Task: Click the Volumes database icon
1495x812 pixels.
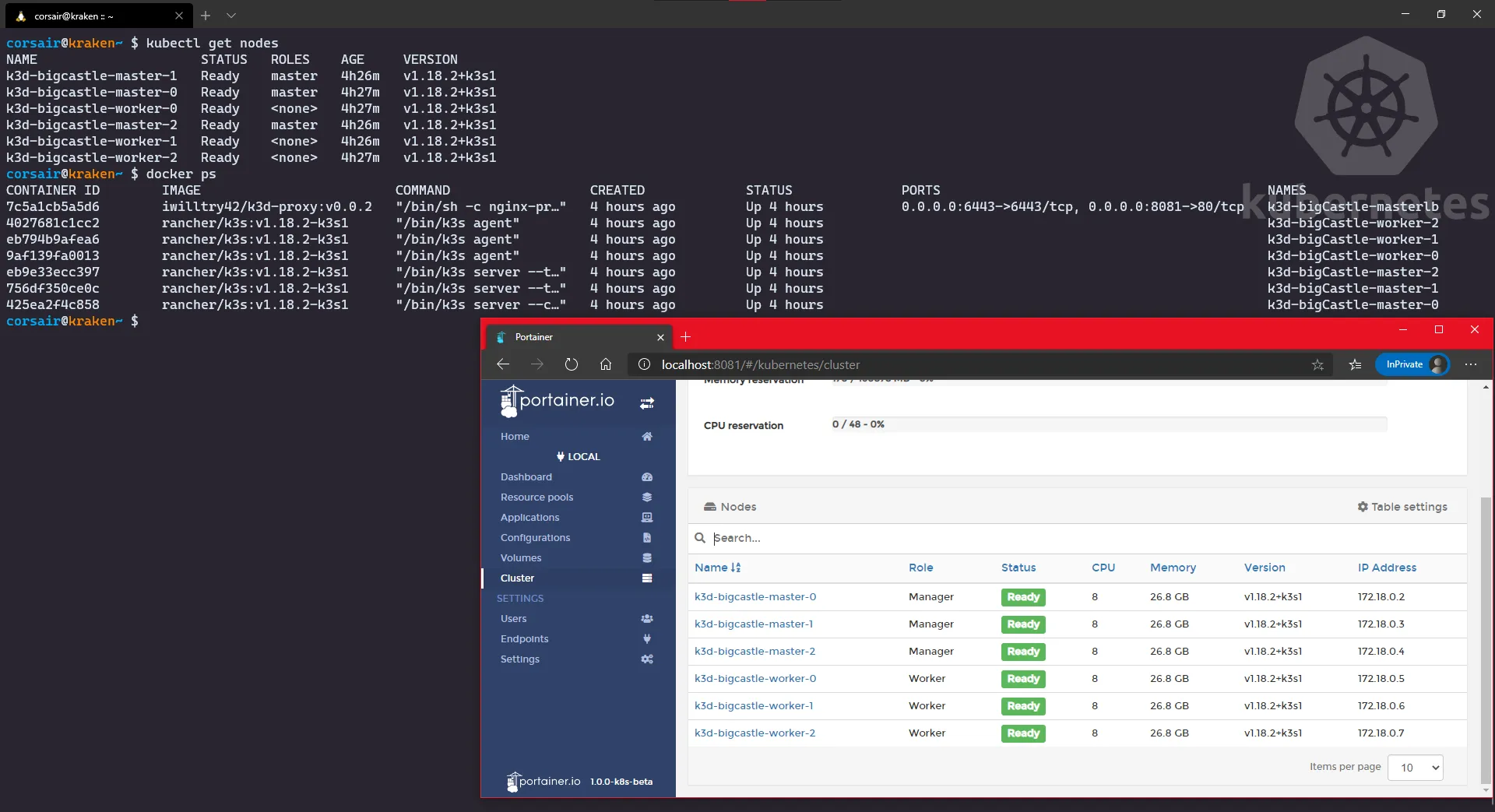Action: 646,558
